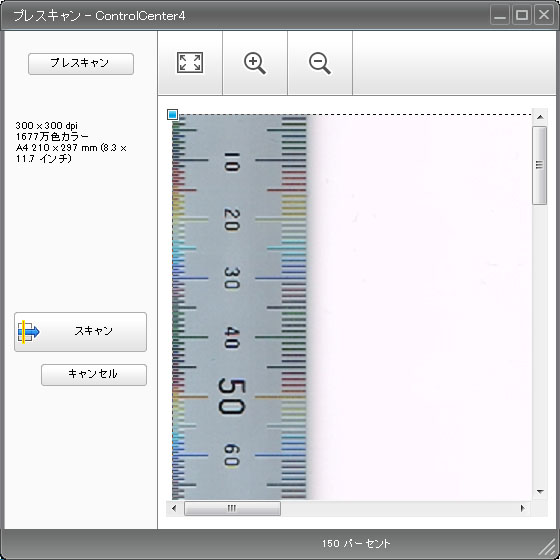The image size is (560, 560).
Task: Maximize the ControlCenter4 window
Action: [x=522, y=15]
